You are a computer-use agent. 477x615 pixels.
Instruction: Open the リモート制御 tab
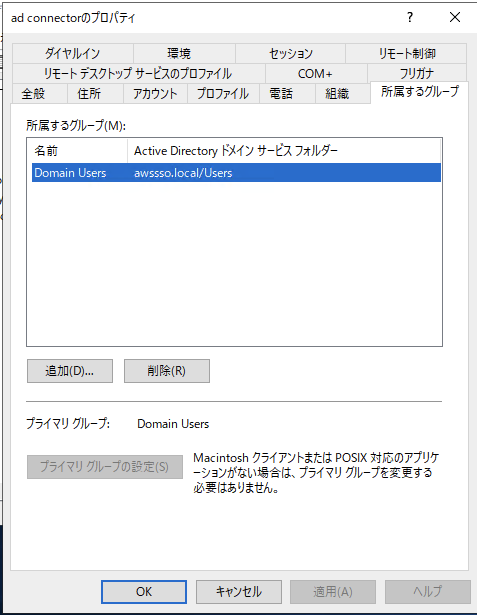(406, 53)
